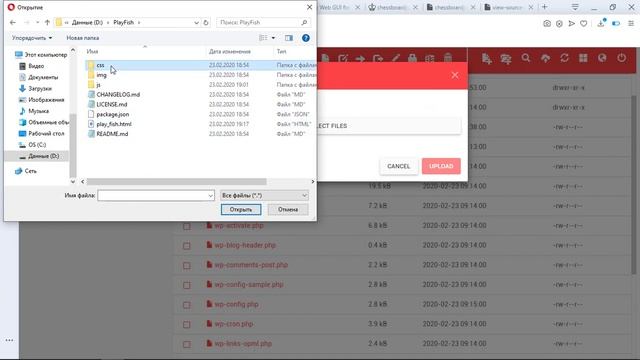Open the recent locations dropdown arrow

[37, 22]
